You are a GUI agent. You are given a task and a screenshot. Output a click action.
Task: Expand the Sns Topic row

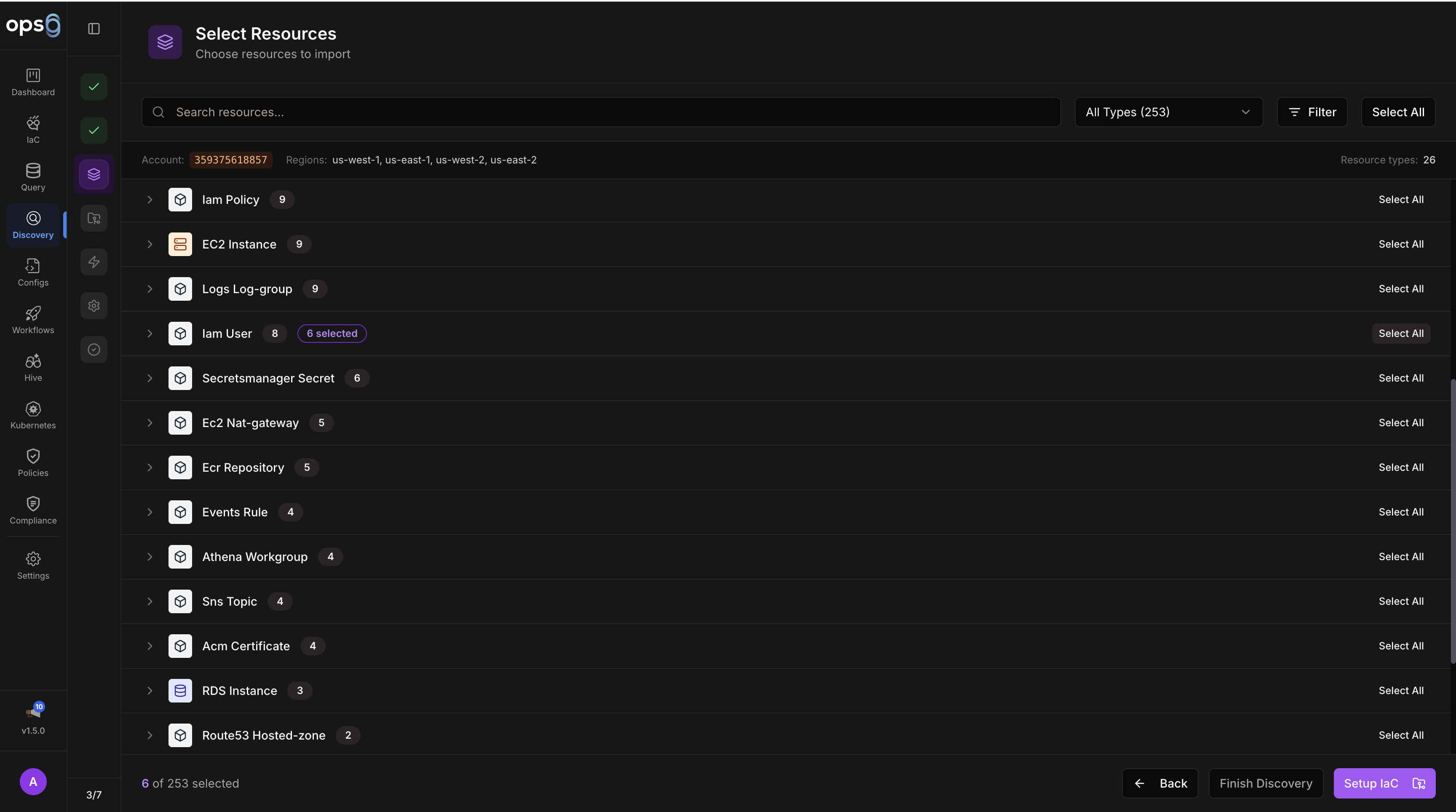[x=150, y=601]
